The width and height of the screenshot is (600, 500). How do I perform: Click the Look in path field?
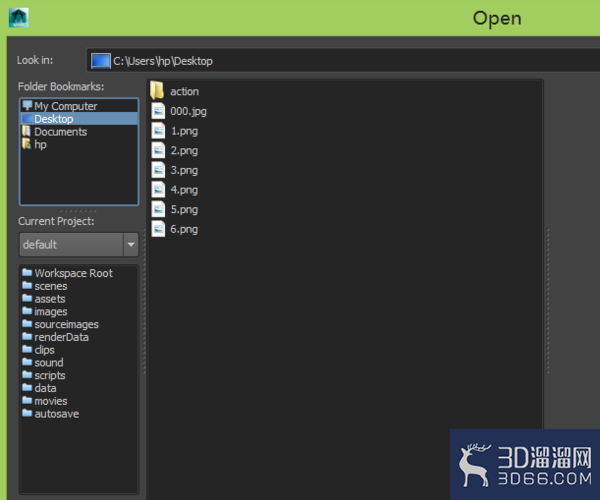(343, 60)
